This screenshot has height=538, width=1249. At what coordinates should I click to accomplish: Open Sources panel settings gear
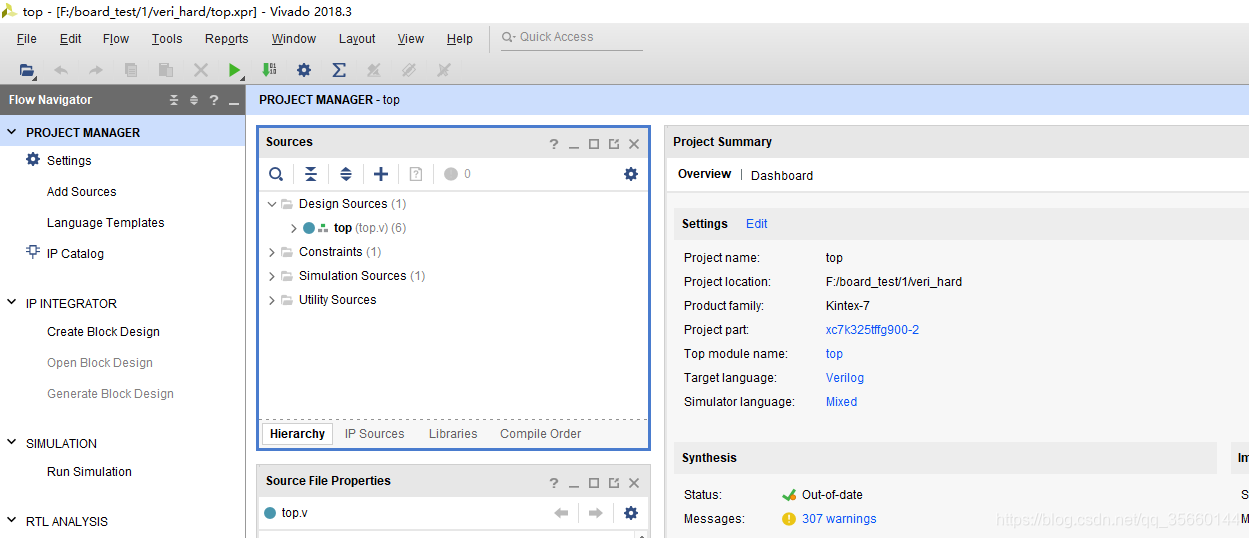(x=630, y=174)
